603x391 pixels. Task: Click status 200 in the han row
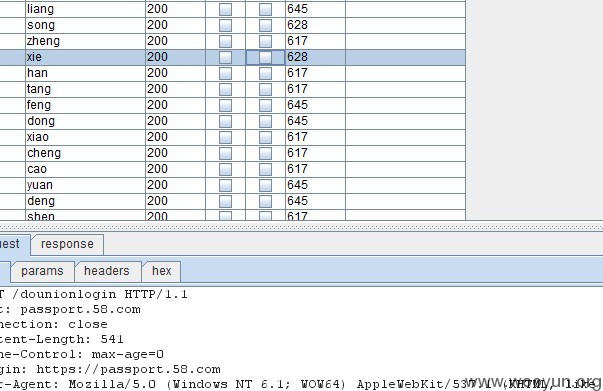click(x=157, y=73)
